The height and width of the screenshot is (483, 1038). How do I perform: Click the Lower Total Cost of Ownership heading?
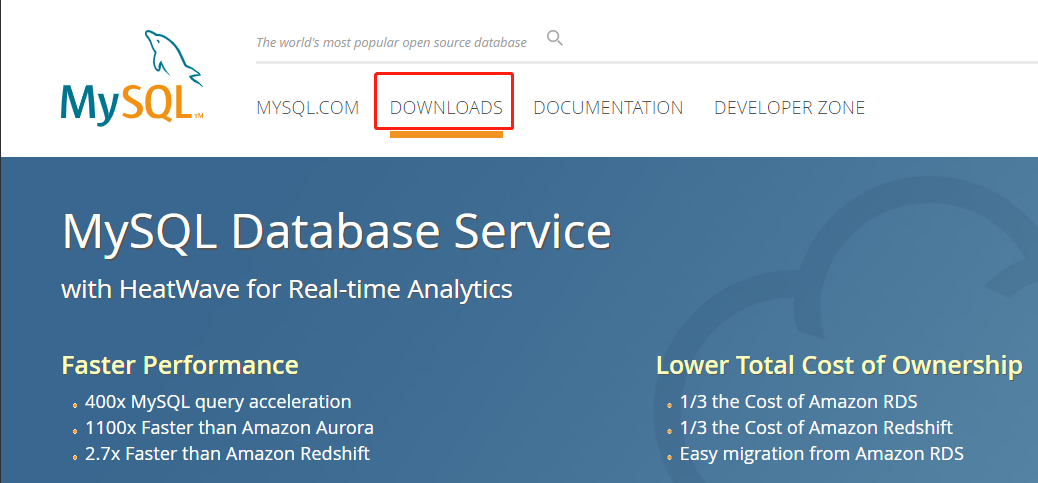point(839,365)
